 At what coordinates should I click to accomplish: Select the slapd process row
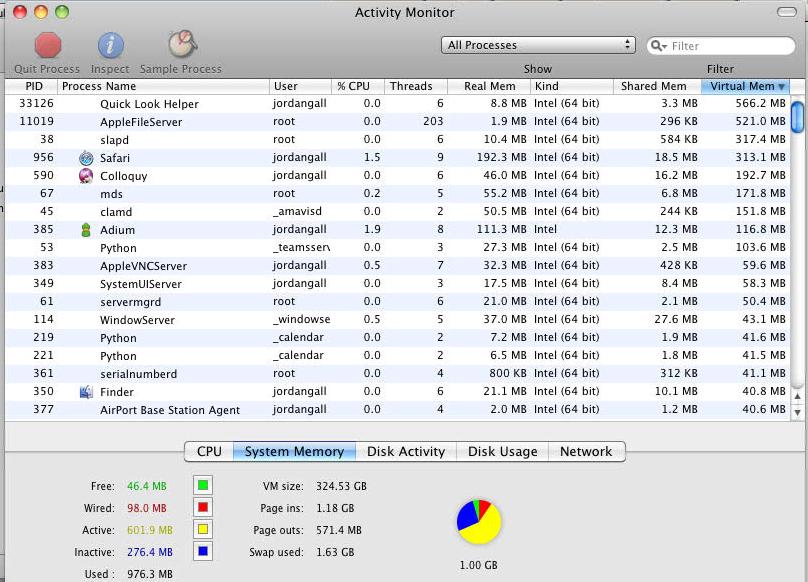pyautogui.click(x=397, y=140)
